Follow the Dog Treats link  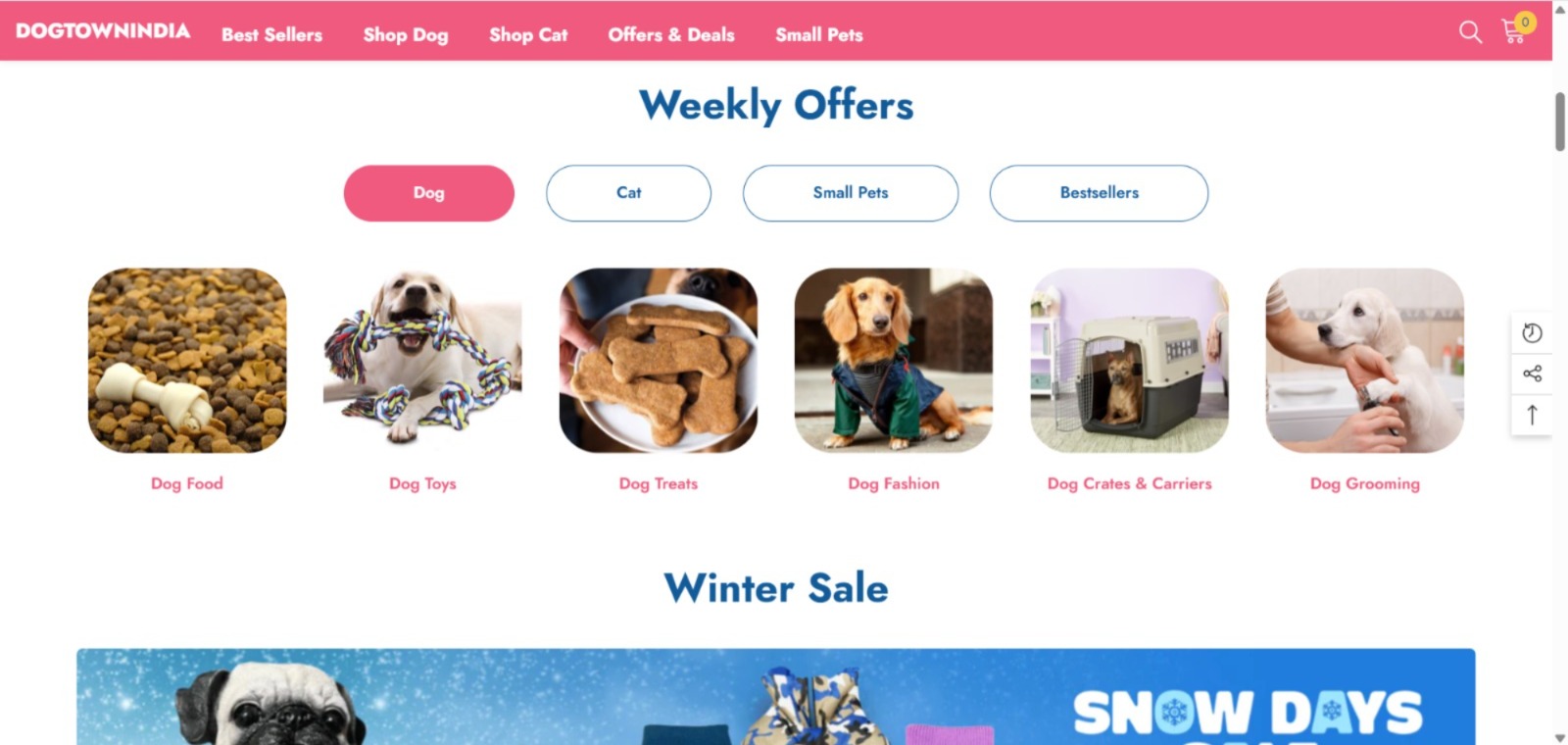click(659, 483)
